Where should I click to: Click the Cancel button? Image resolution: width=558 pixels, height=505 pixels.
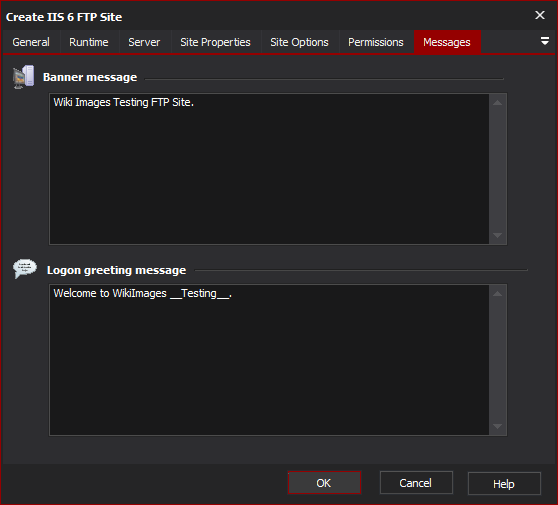pyautogui.click(x=416, y=483)
